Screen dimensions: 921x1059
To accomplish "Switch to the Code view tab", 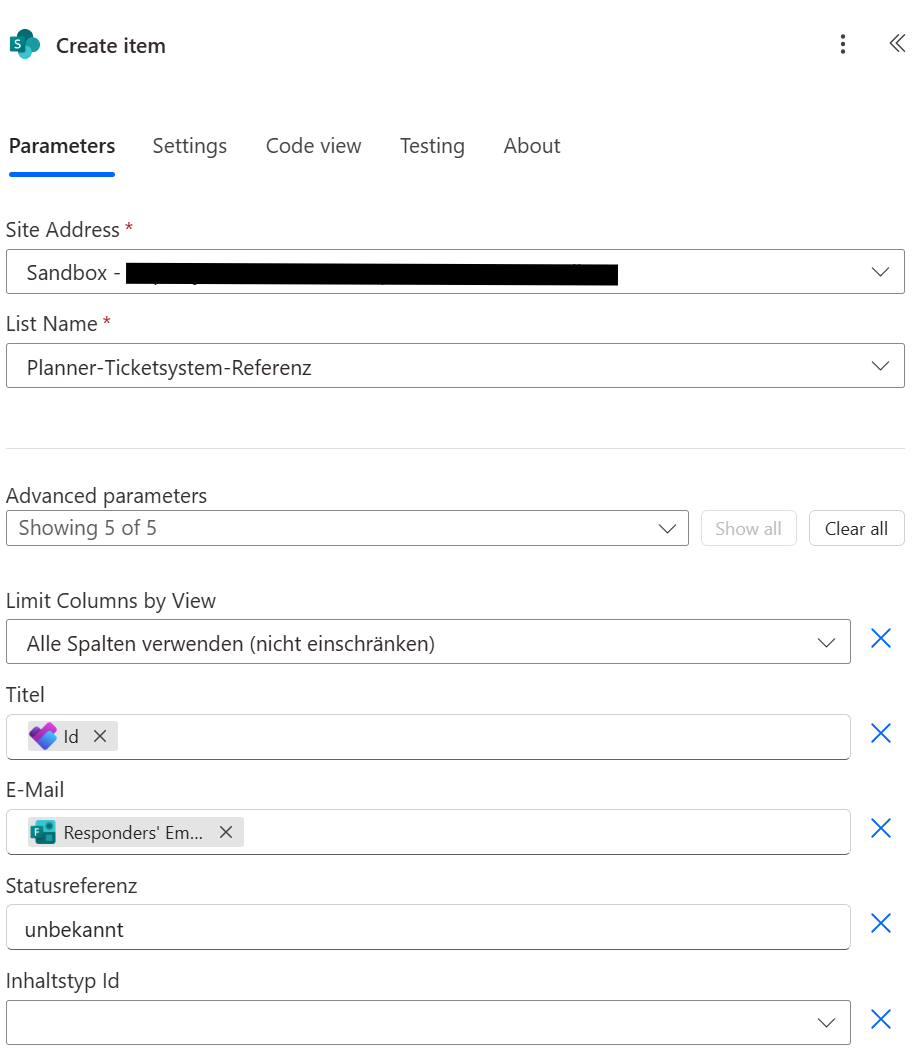I will [x=313, y=146].
